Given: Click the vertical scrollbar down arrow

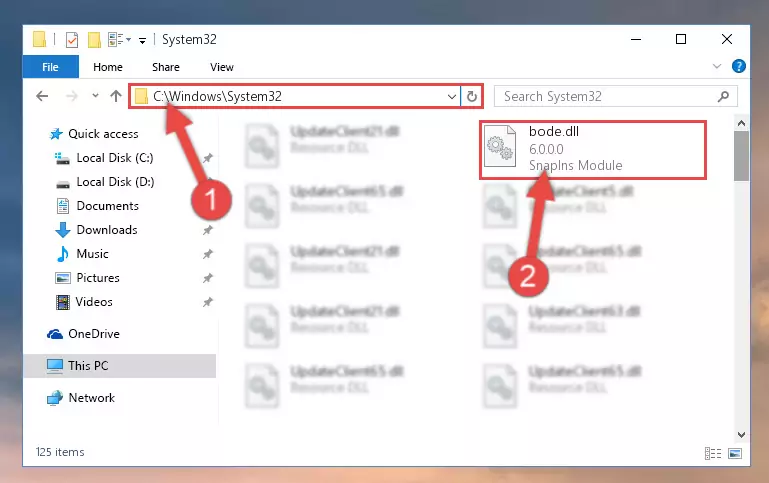Looking at the screenshot, I should pyautogui.click(x=742, y=434).
